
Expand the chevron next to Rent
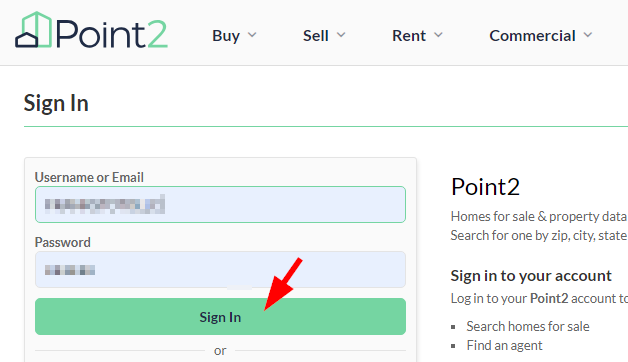(x=439, y=35)
